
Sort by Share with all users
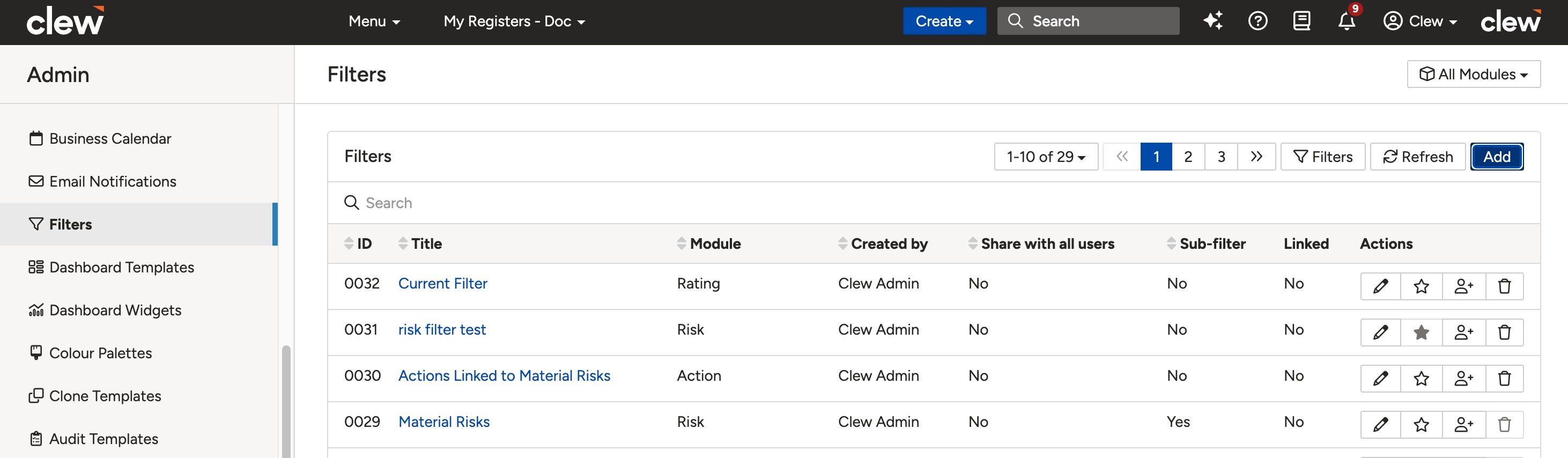[1041, 243]
